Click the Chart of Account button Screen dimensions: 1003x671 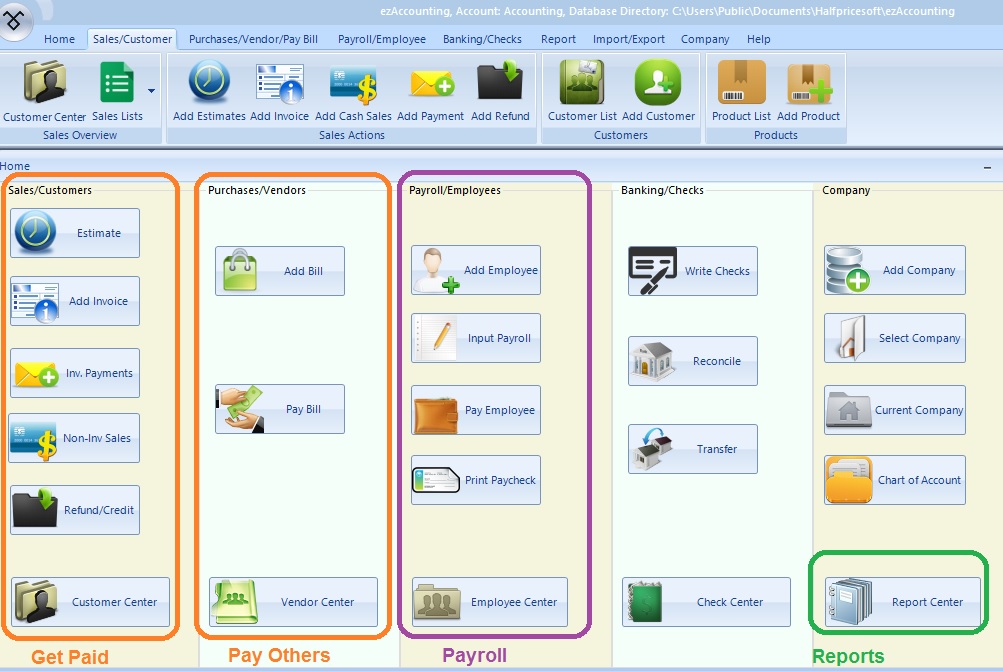(x=895, y=480)
